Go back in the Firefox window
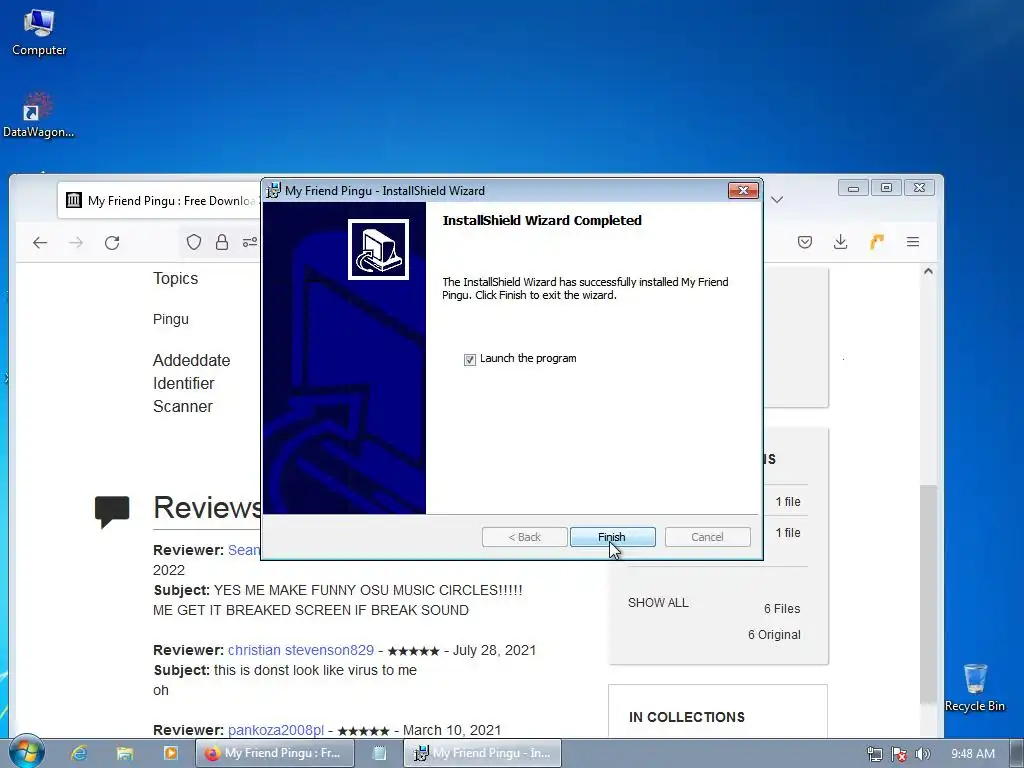This screenshot has height=768, width=1024. tap(40, 243)
